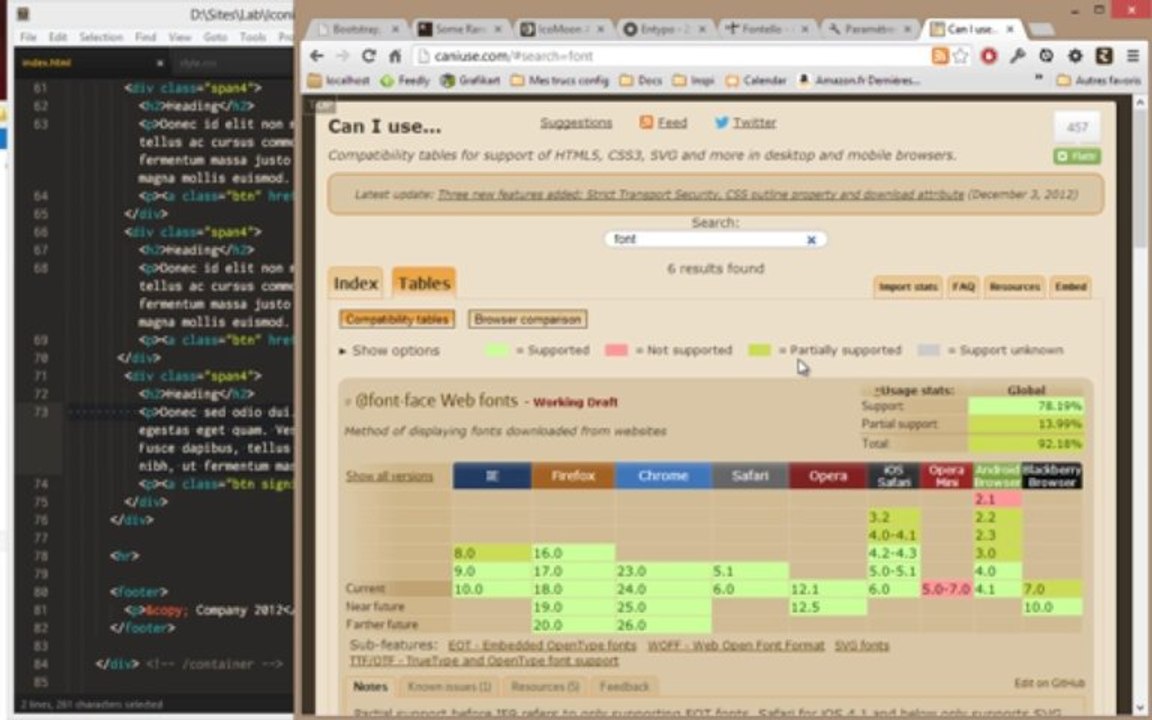Switch to the Paramètres browser tab
This screenshot has height=720, width=1152.
pyautogui.click(x=869, y=29)
